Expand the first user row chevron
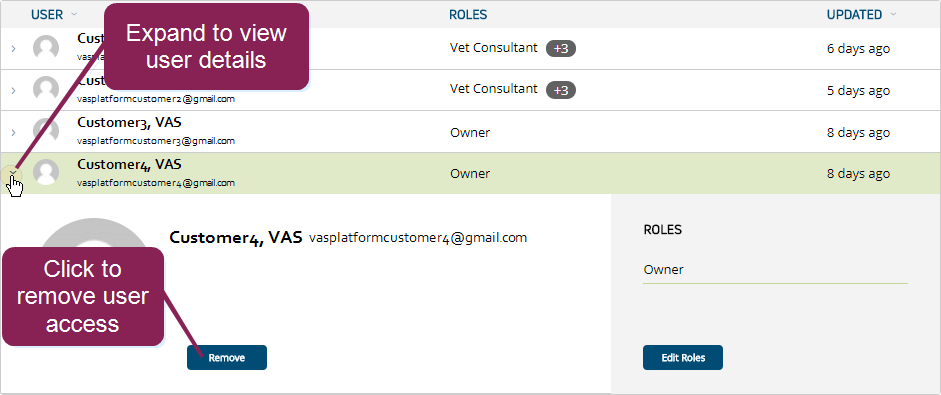This screenshot has height=395, width=941. click(x=13, y=49)
